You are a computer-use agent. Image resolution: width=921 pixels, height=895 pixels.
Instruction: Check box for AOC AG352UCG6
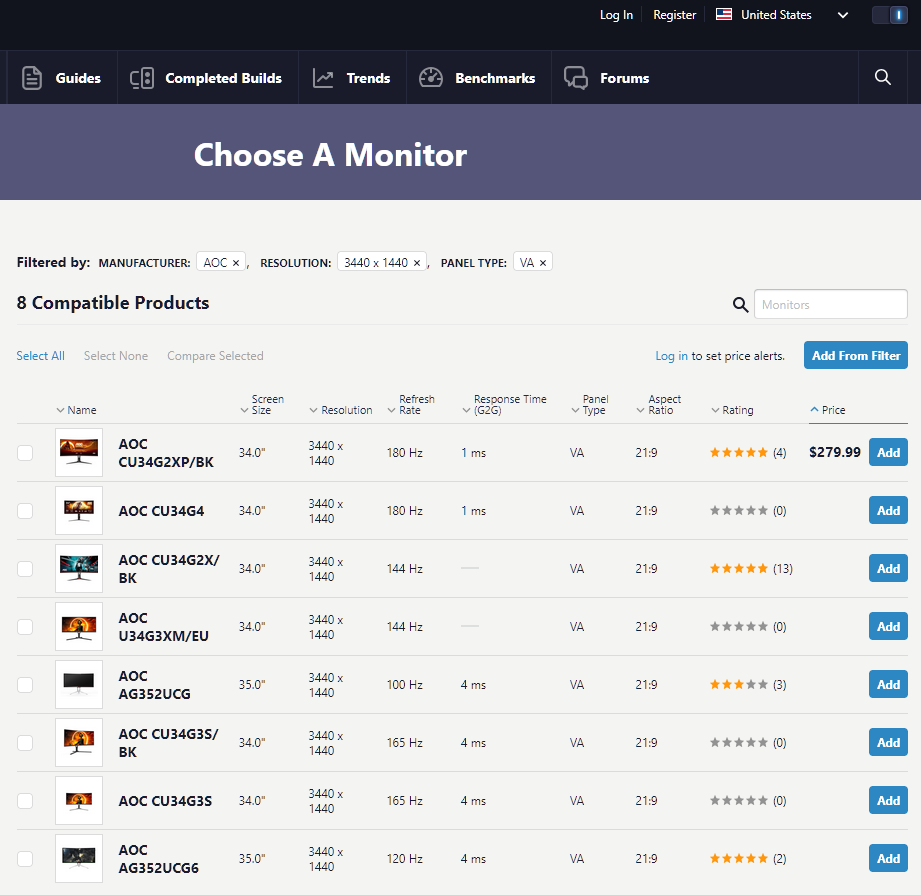25,859
